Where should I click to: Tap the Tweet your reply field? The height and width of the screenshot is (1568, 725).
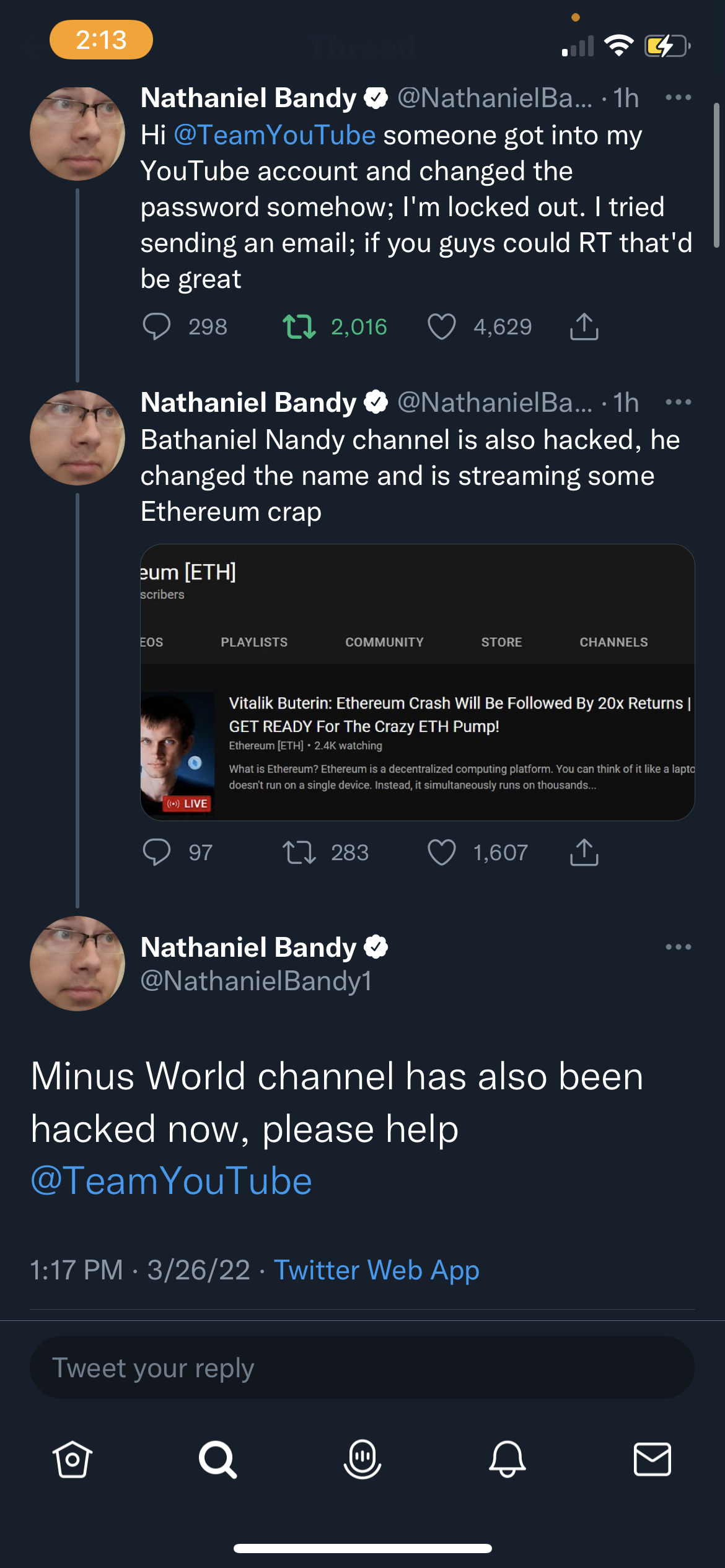(362, 1367)
